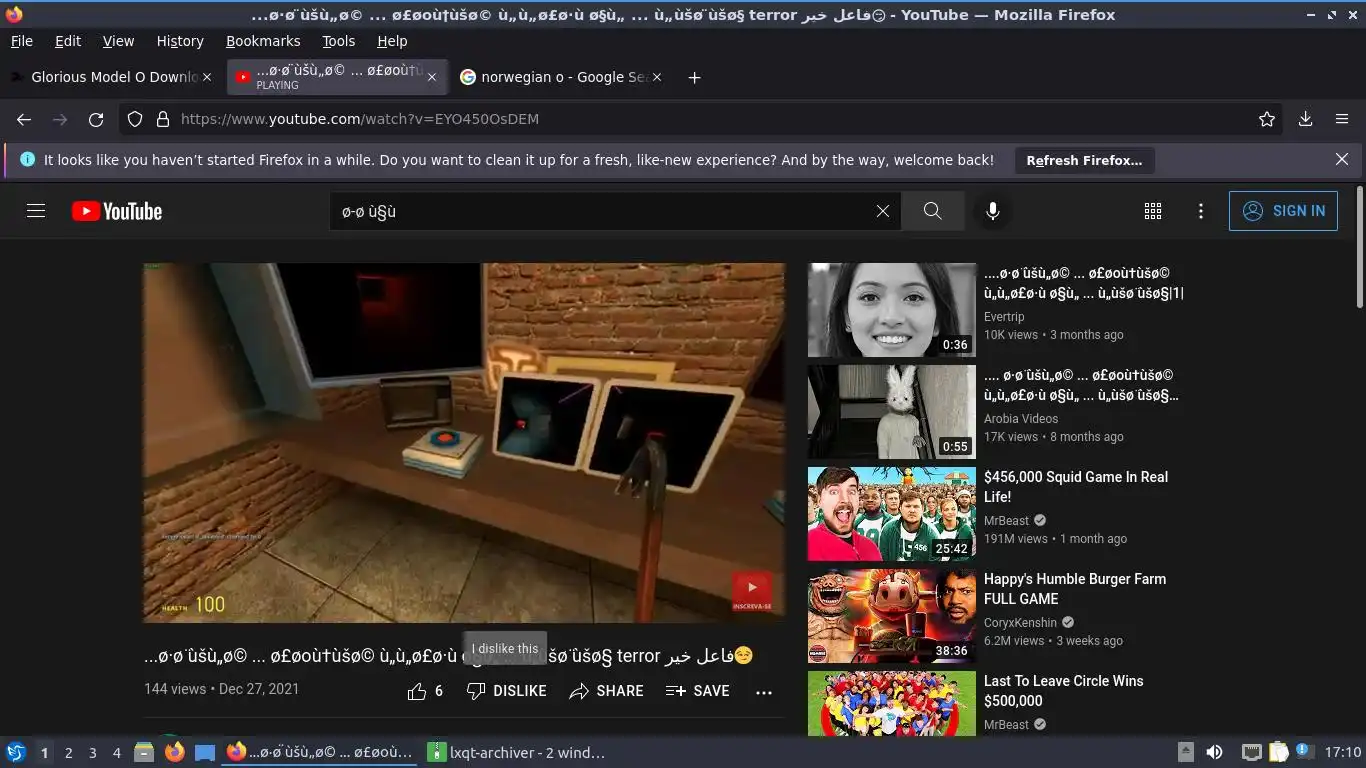1366x768 pixels.
Task: Show desktop using the taskbar icon
Action: 204,752
